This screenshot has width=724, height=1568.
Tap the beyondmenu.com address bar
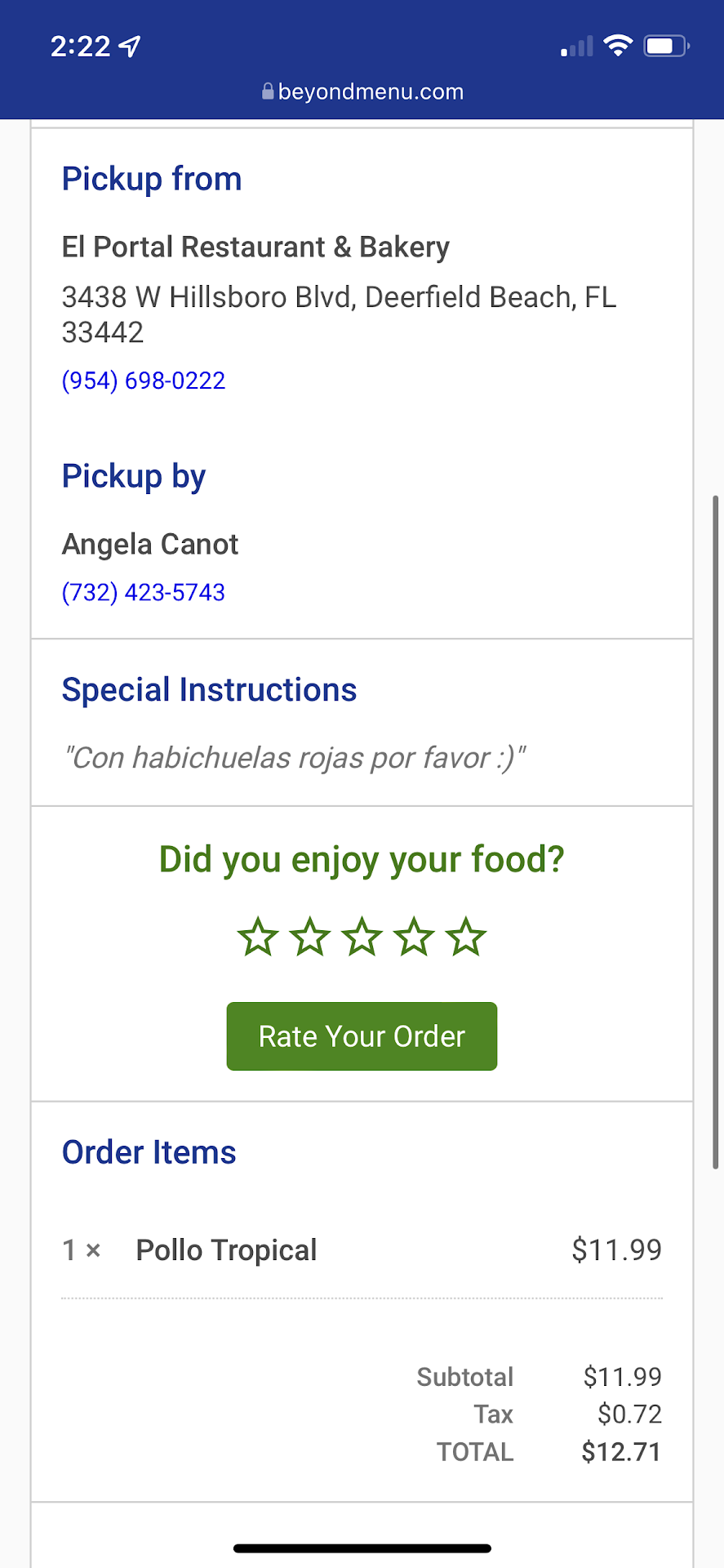click(371, 91)
